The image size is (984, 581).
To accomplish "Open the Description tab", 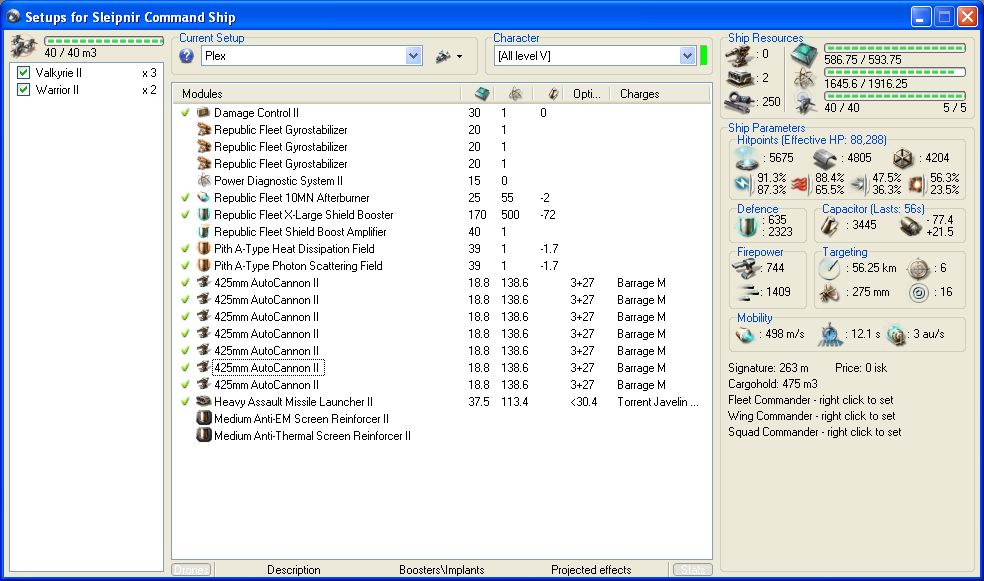I will 293,569.
